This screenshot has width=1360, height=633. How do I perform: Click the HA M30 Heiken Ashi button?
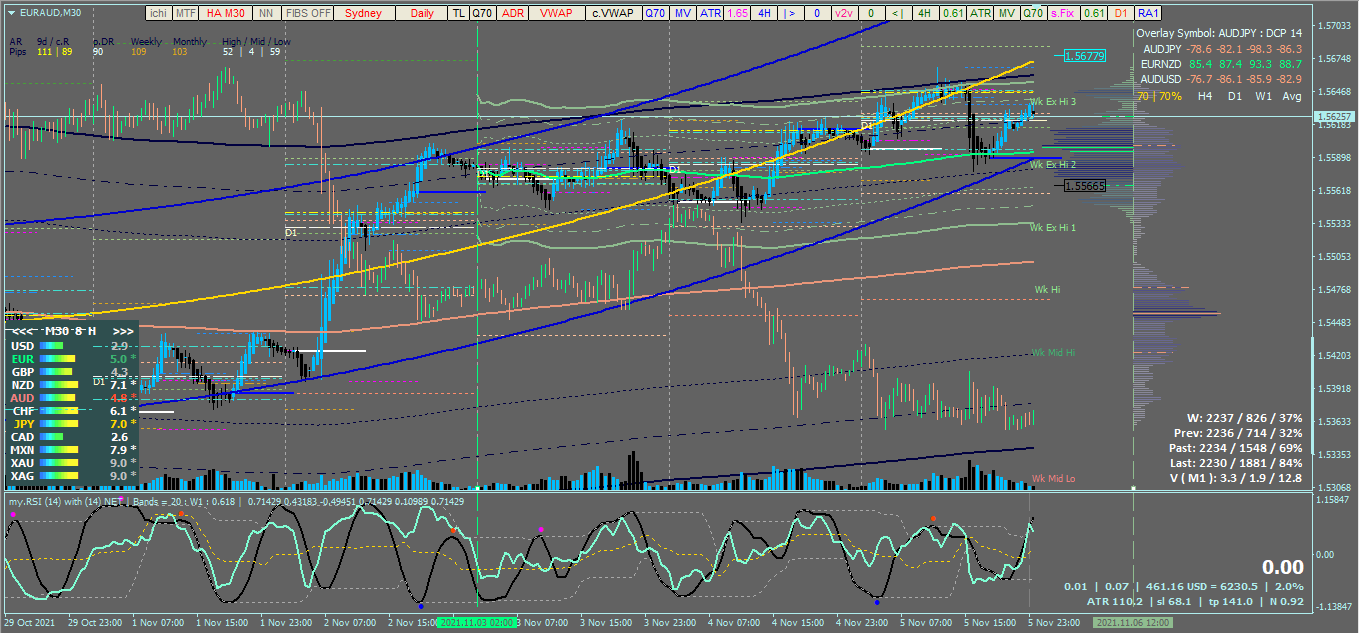click(225, 13)
